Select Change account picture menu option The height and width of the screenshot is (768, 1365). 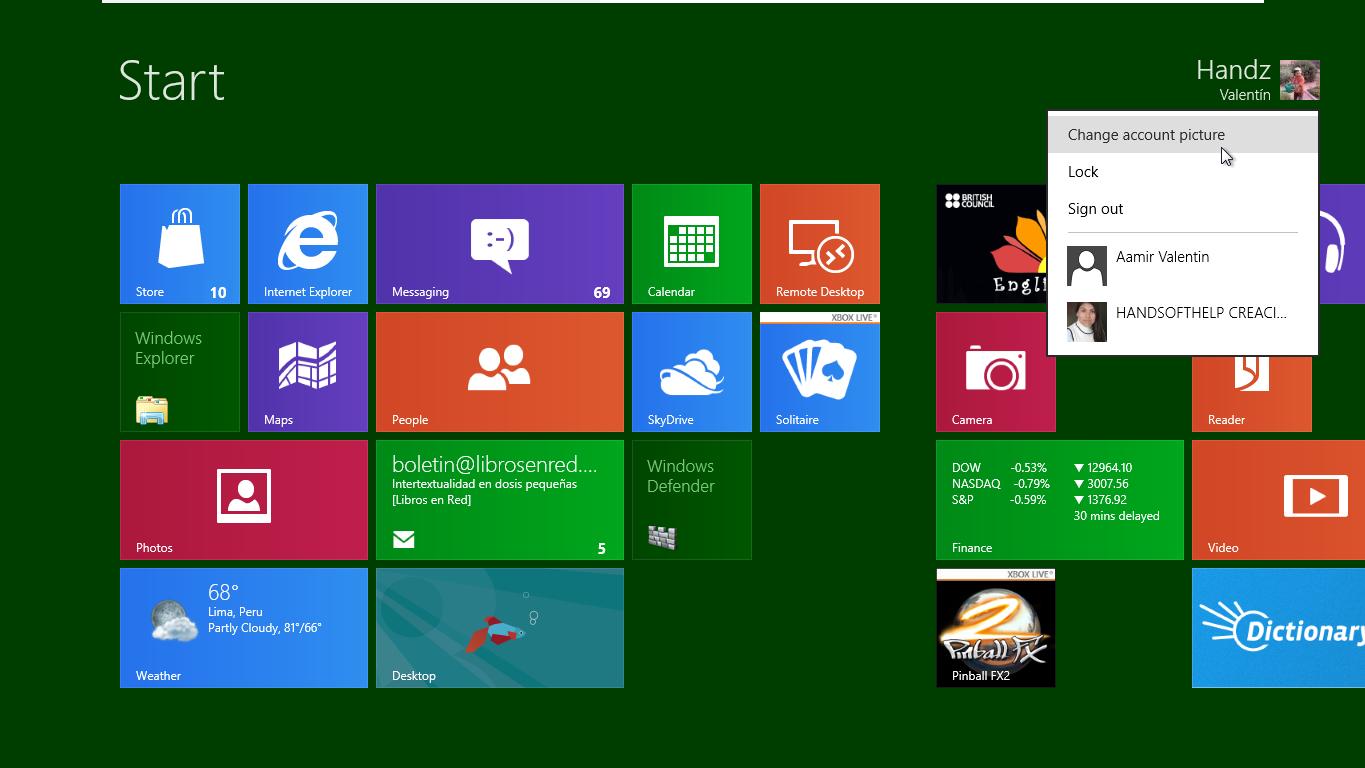tap(1146, 135)
